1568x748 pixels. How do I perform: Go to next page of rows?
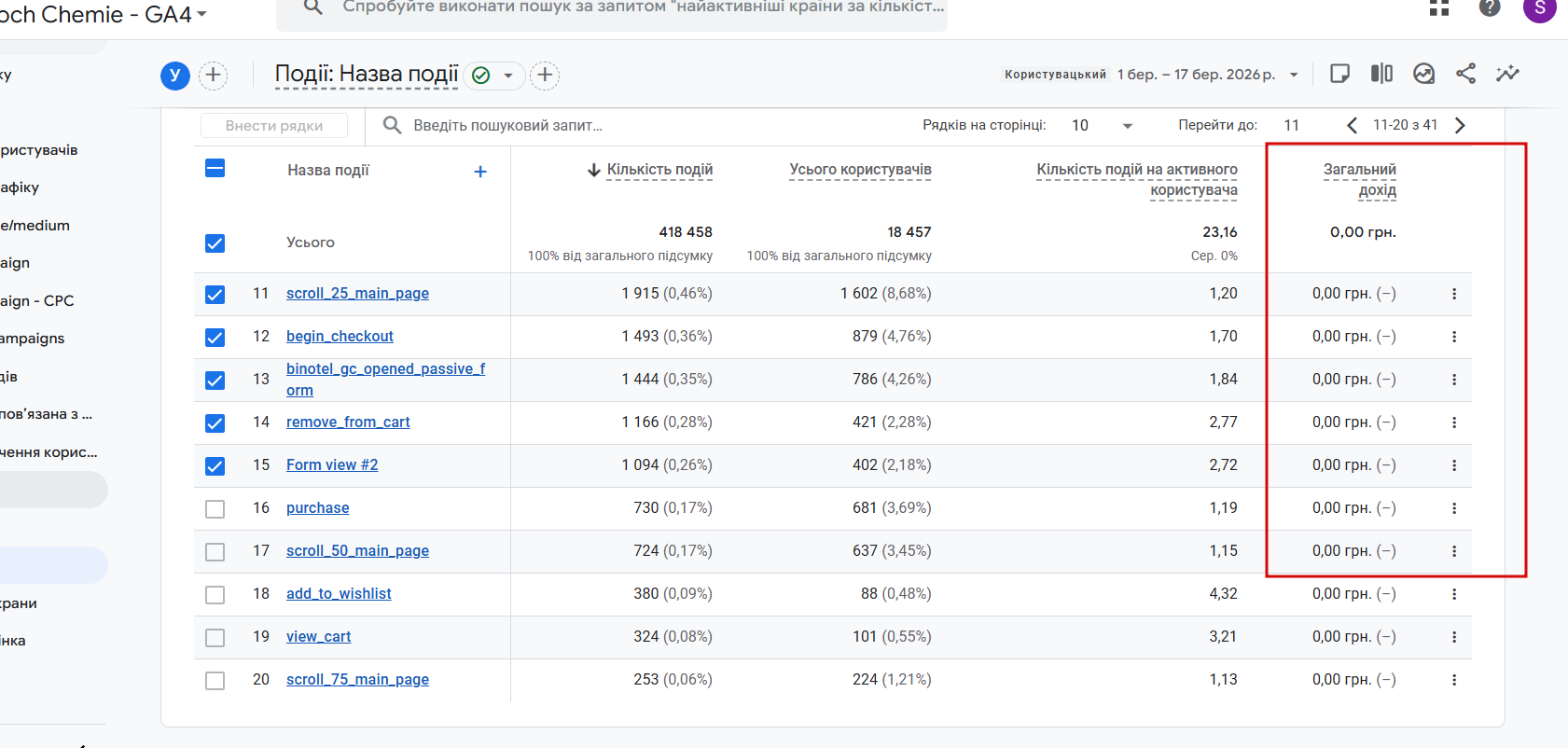(1461, 125)
